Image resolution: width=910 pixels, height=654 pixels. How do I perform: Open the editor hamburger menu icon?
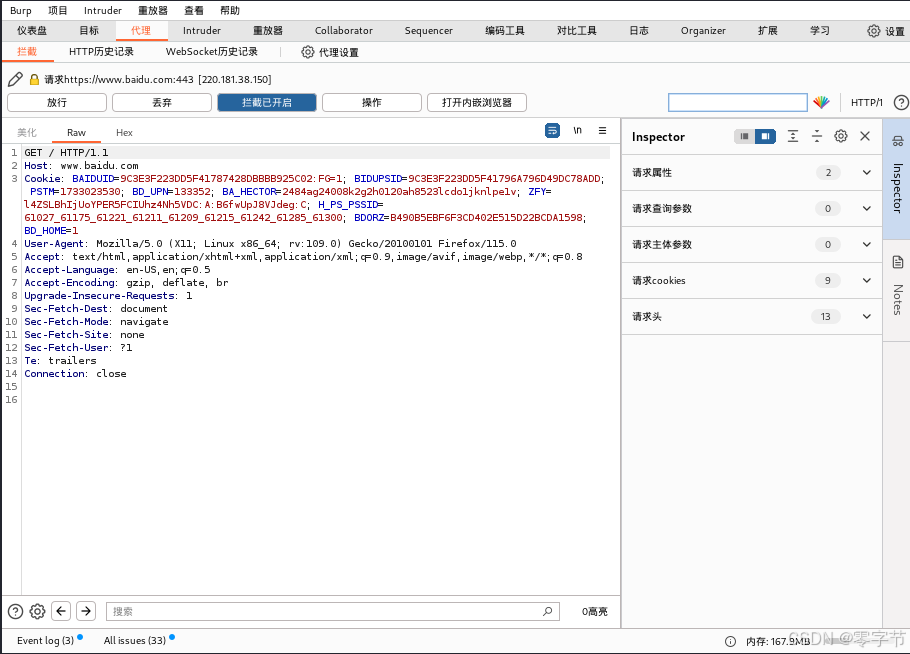602,131
